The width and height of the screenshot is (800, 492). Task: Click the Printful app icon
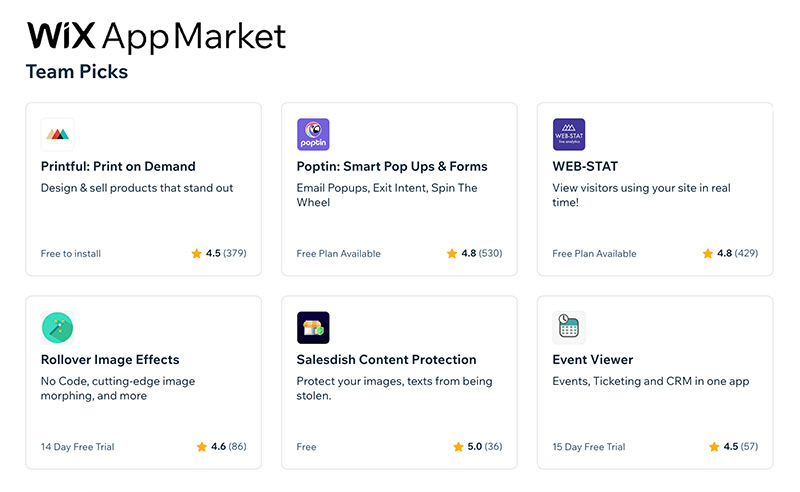58,134
